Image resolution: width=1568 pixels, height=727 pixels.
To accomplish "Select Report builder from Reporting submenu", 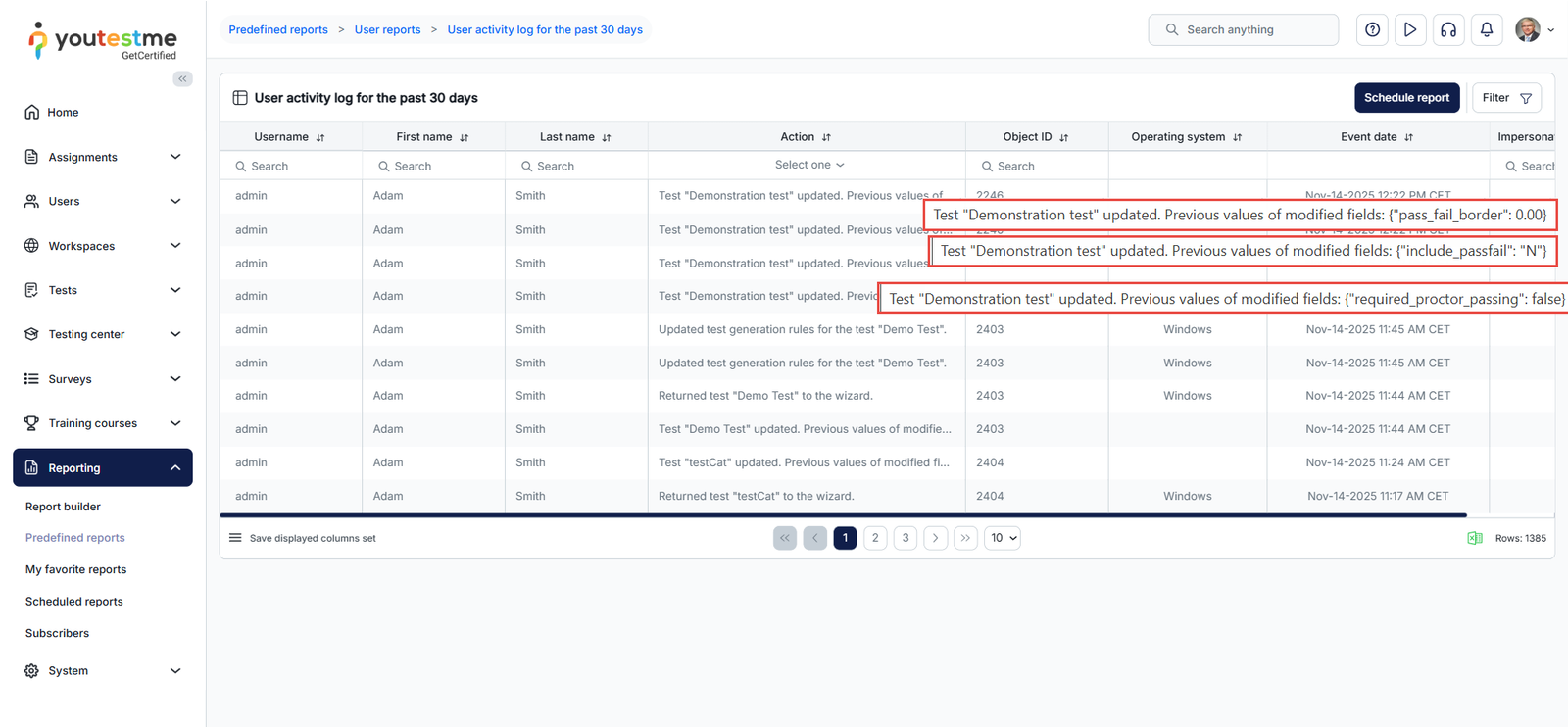I will click(x=63, y=507).
